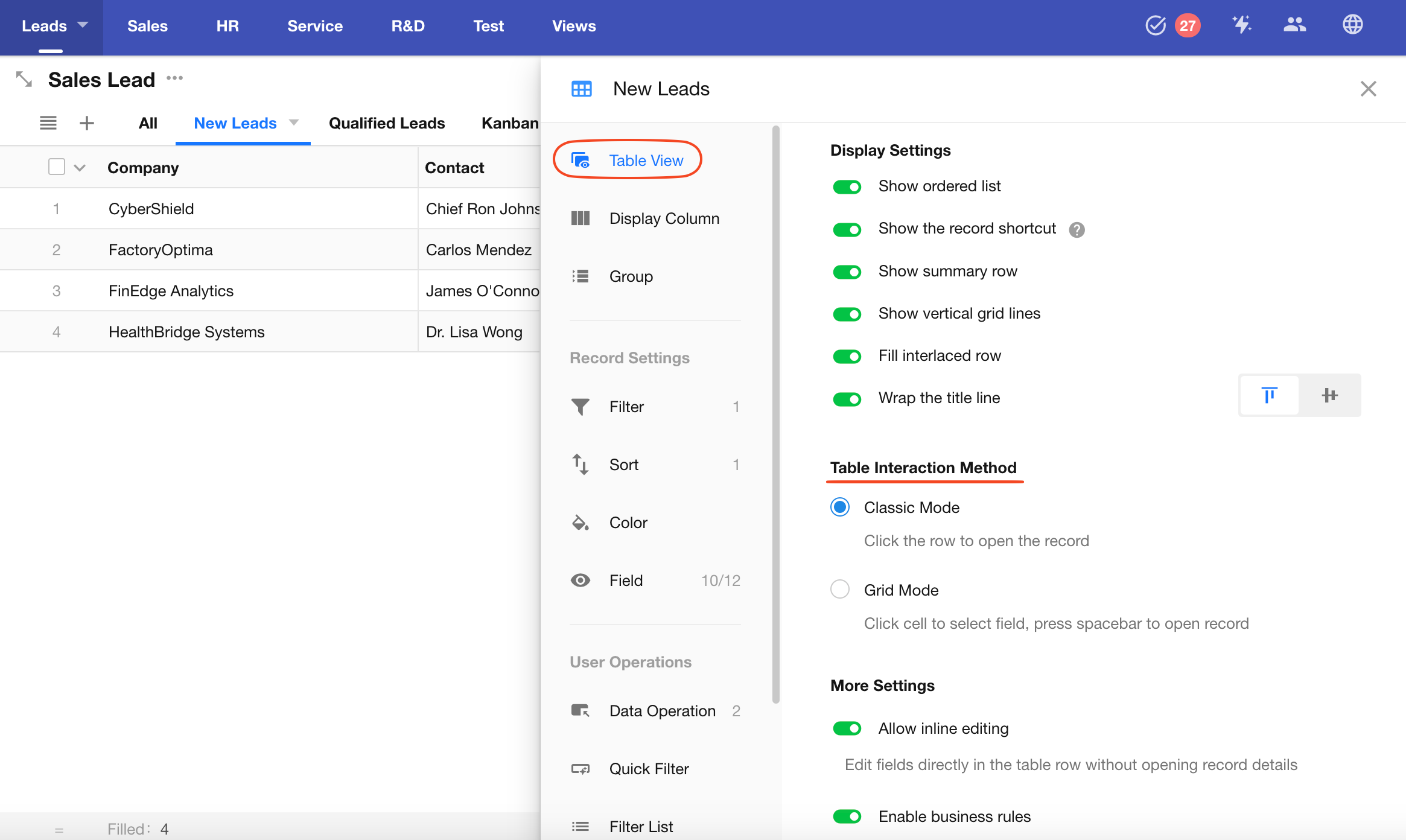The height and width of the screenshot is (840, 1406).
Task: Select the center-align title line icon
Action: 1330,396
